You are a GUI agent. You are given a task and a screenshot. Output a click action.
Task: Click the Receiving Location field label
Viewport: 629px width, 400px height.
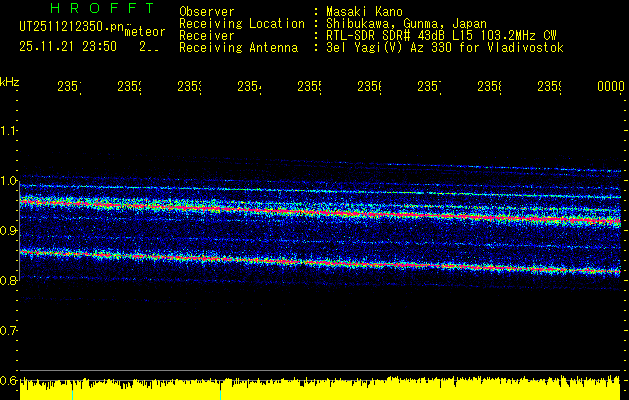click(x=241, y=23)
